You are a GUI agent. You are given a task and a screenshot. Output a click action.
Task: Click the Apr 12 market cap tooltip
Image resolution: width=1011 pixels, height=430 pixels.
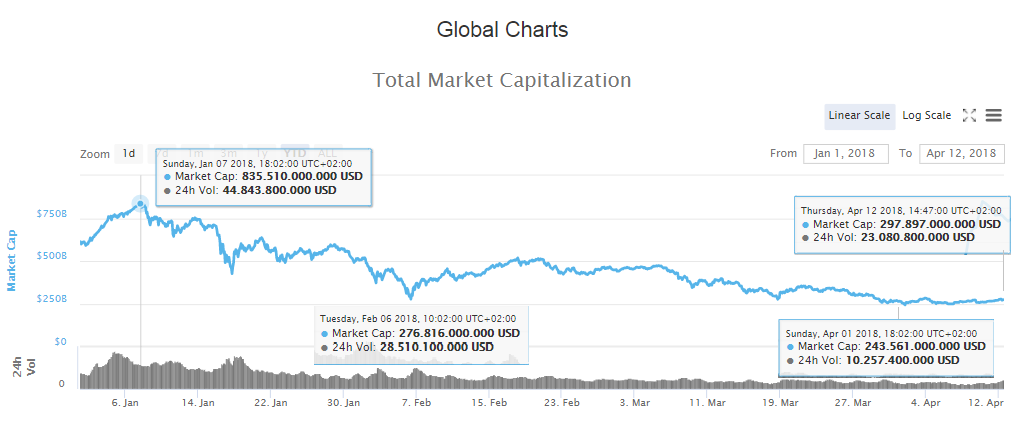coord(899,224)
